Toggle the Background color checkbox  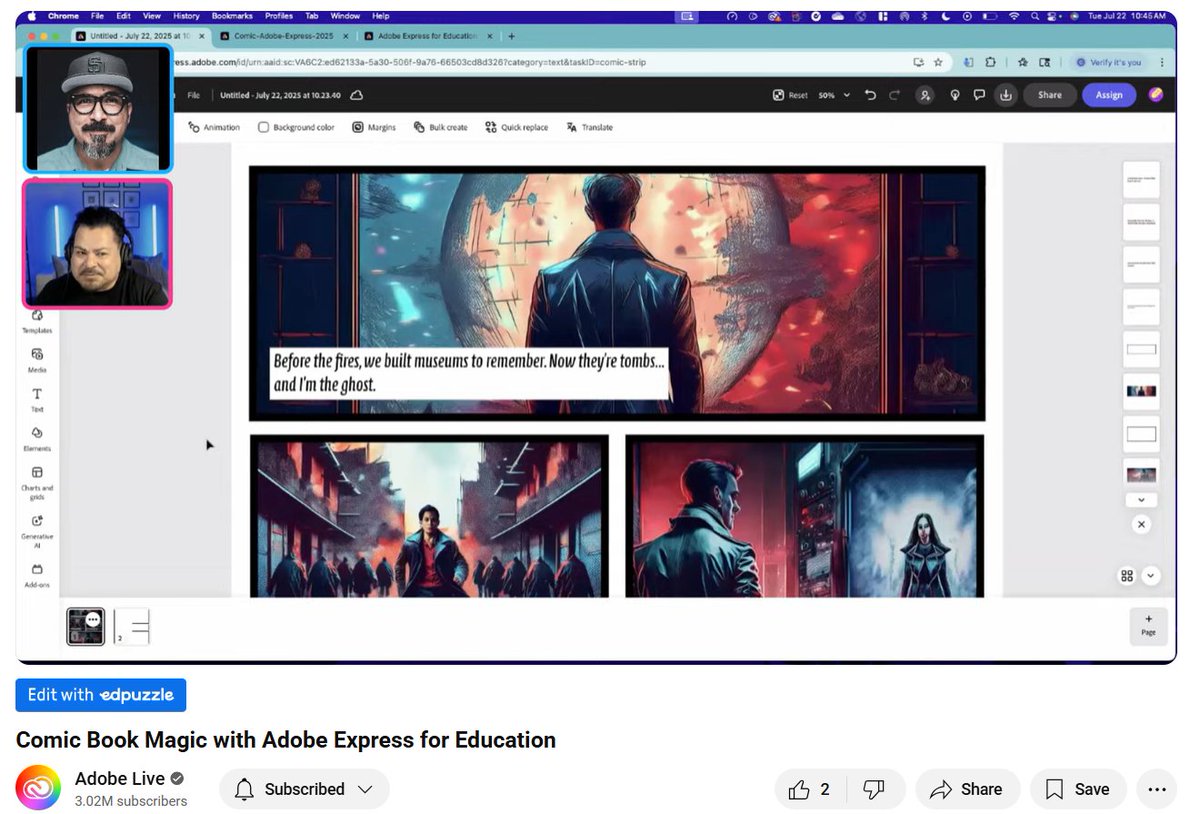pos(264,127)
